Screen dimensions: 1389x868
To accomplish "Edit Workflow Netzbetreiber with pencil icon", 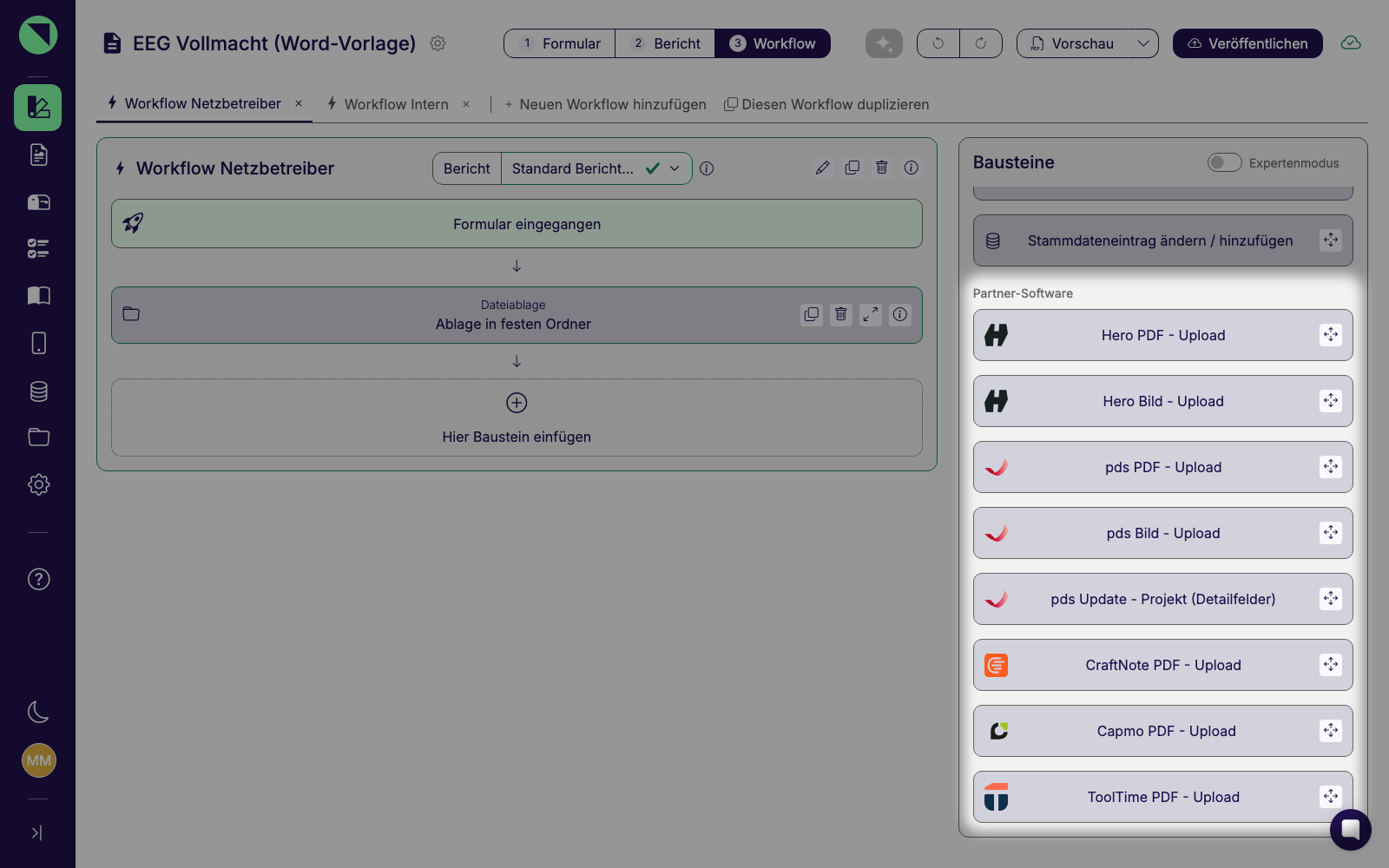I will pyautogui.click(x=823, y=168).
